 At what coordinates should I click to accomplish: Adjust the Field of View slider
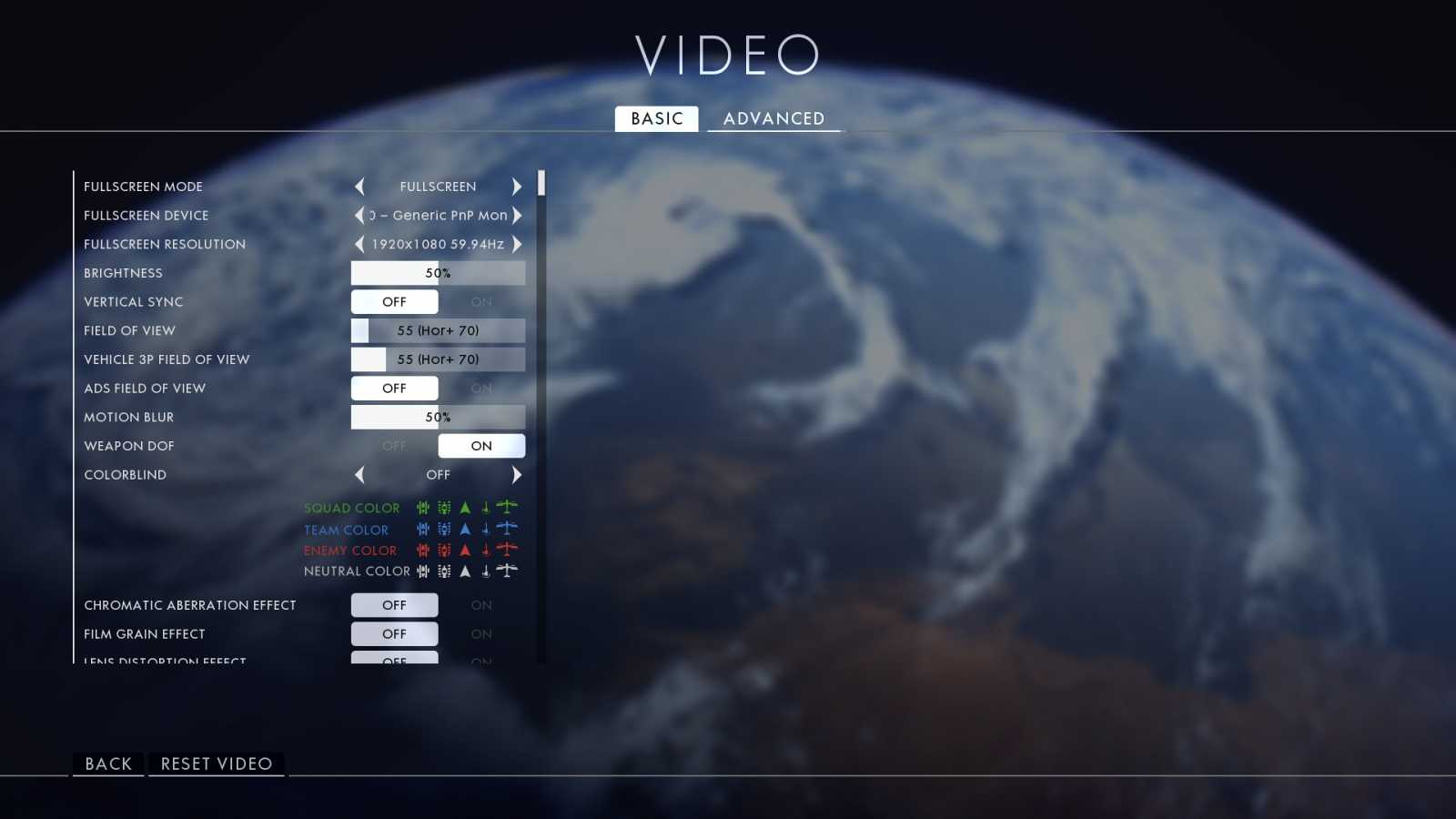pyautogui.click(x=438, y=330)
